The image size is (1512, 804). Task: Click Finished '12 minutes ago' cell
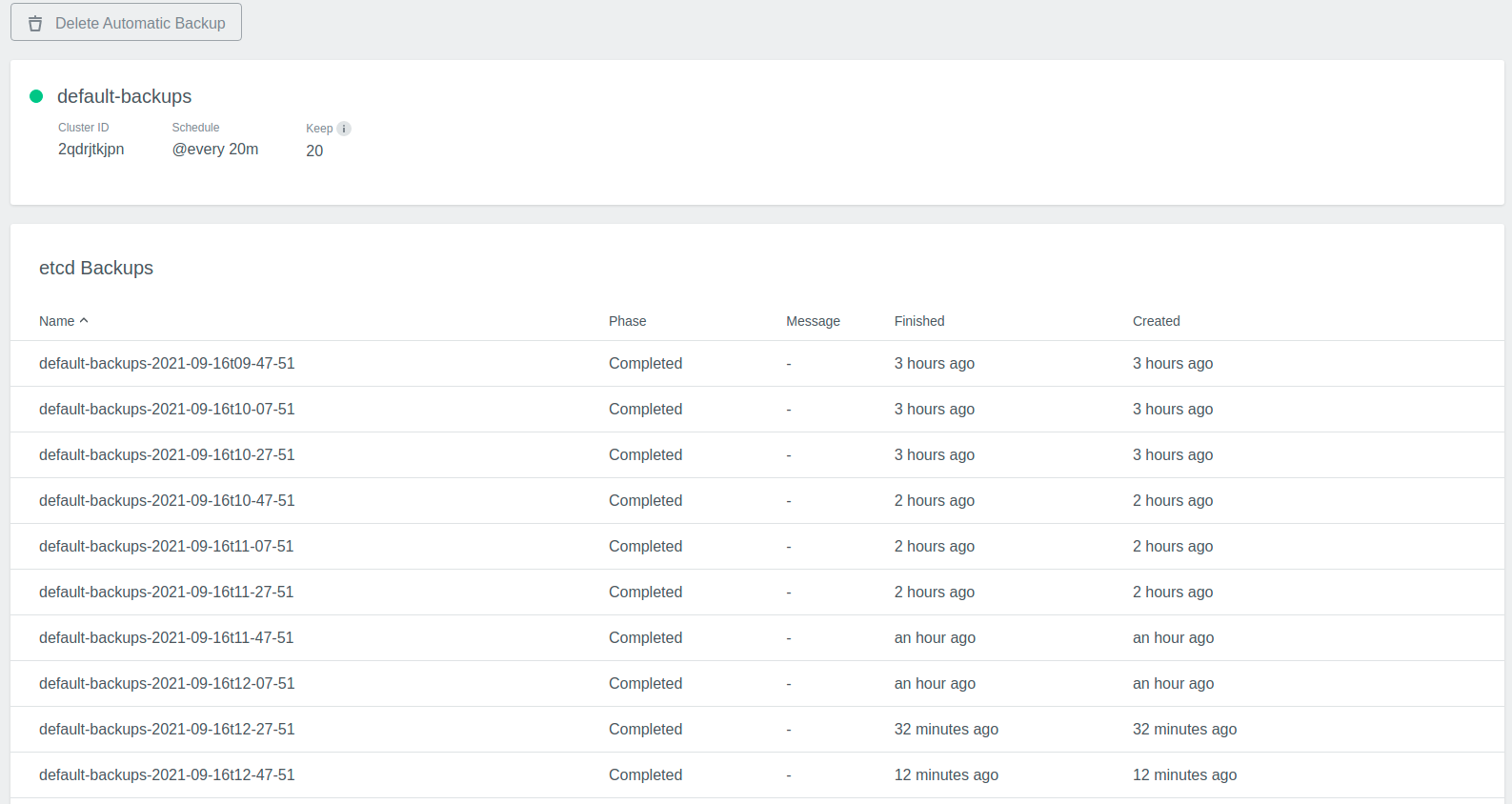[946, 774]
